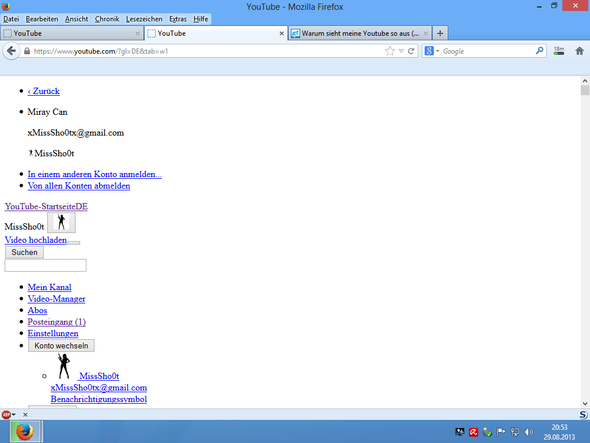Click the xMissSho0tx@gmail.com link
Viewport: 590px width, 443px height.
coord(99,388)
